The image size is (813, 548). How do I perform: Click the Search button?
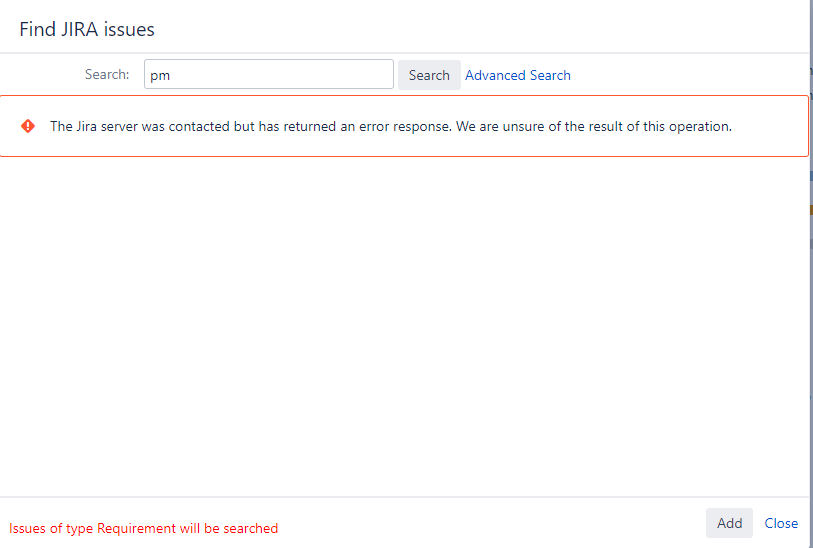click(x=429, y=75)
